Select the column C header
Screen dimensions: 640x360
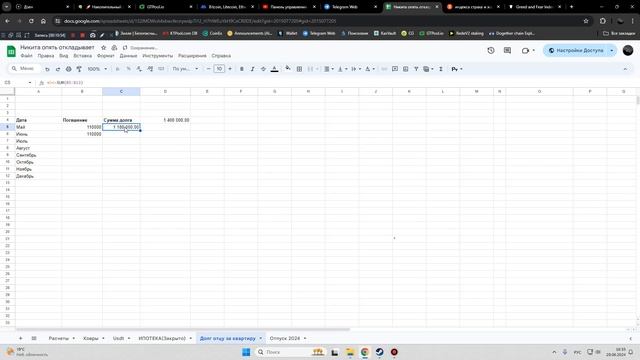pos(121,91)
